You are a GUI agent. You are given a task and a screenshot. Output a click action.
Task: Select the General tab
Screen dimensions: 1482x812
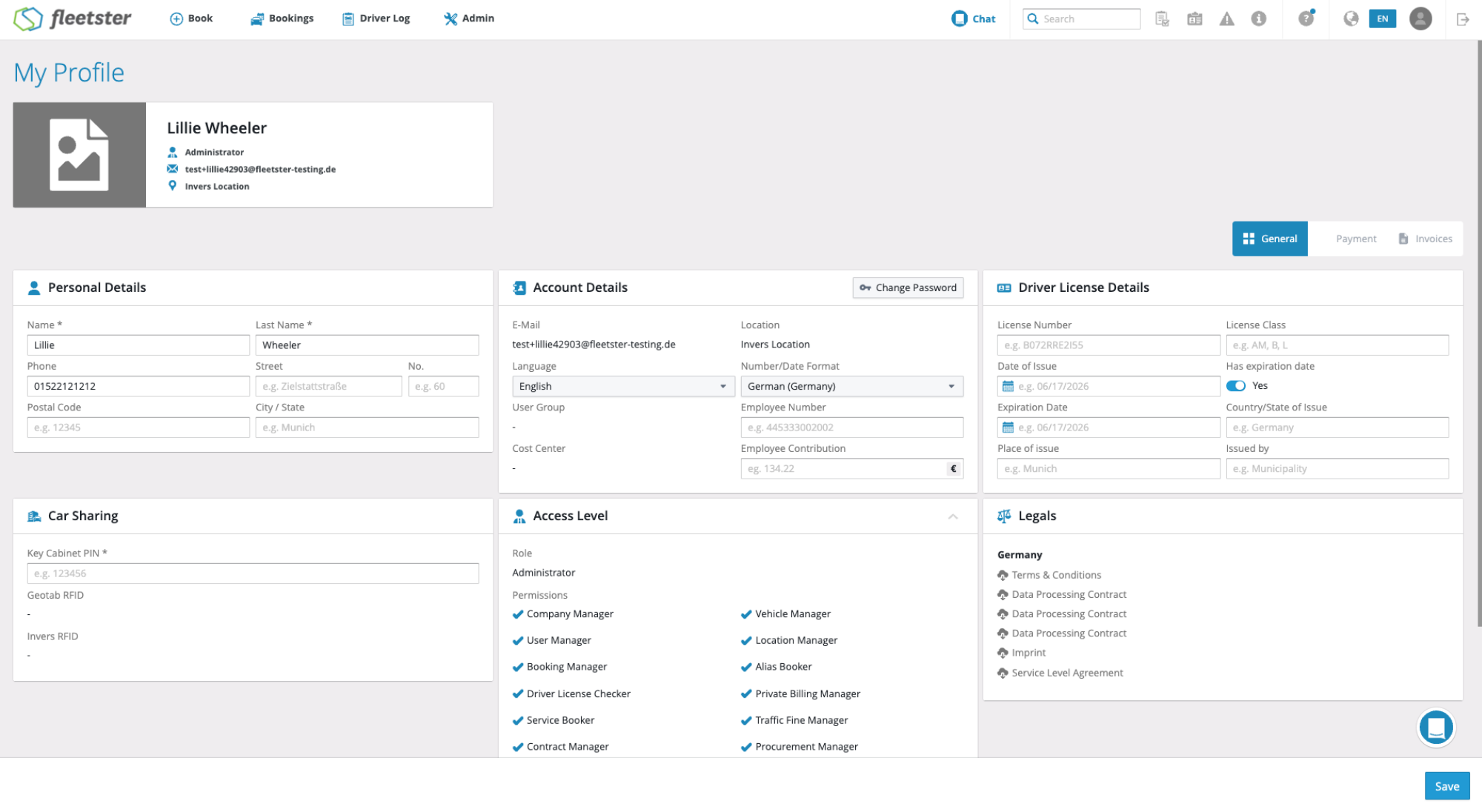(x=1269, y=239)
